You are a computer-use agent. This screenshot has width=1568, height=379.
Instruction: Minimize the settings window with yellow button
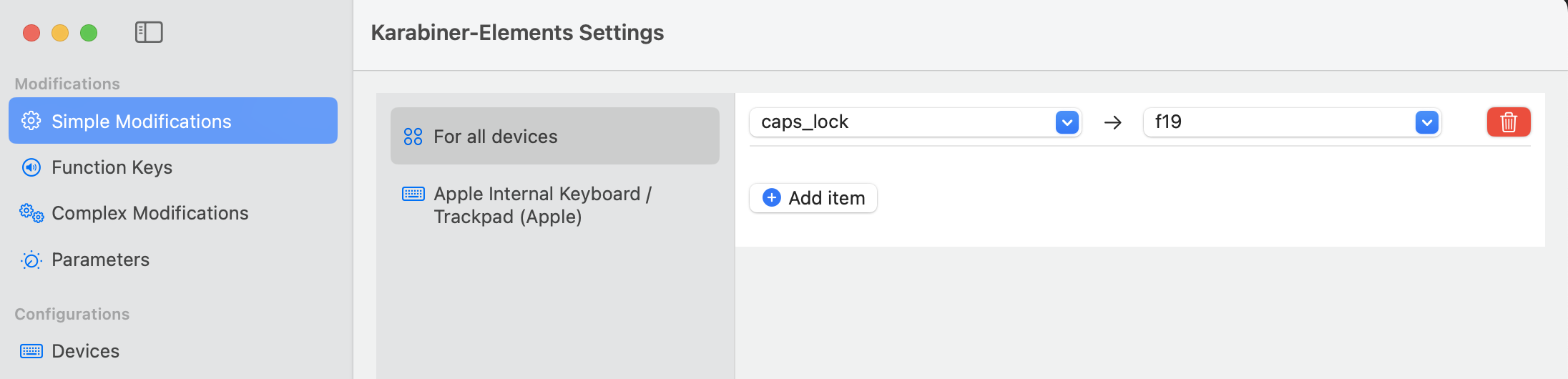click(60, 33)
